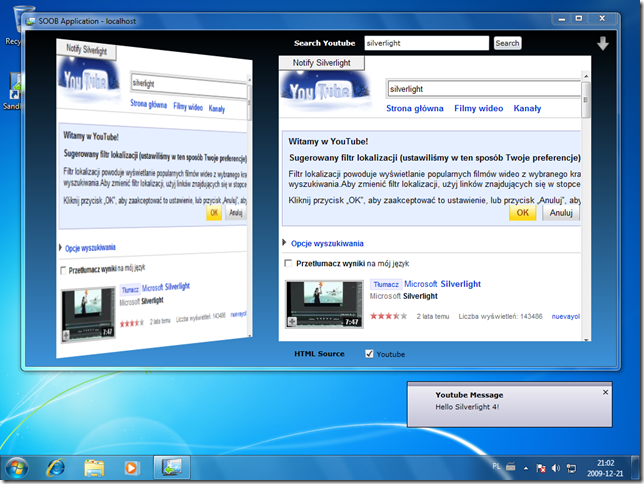This screenshot has width=644, height=484.
Task: Click Tłumacz button in tilted left panel
Action: click(130, 290)
